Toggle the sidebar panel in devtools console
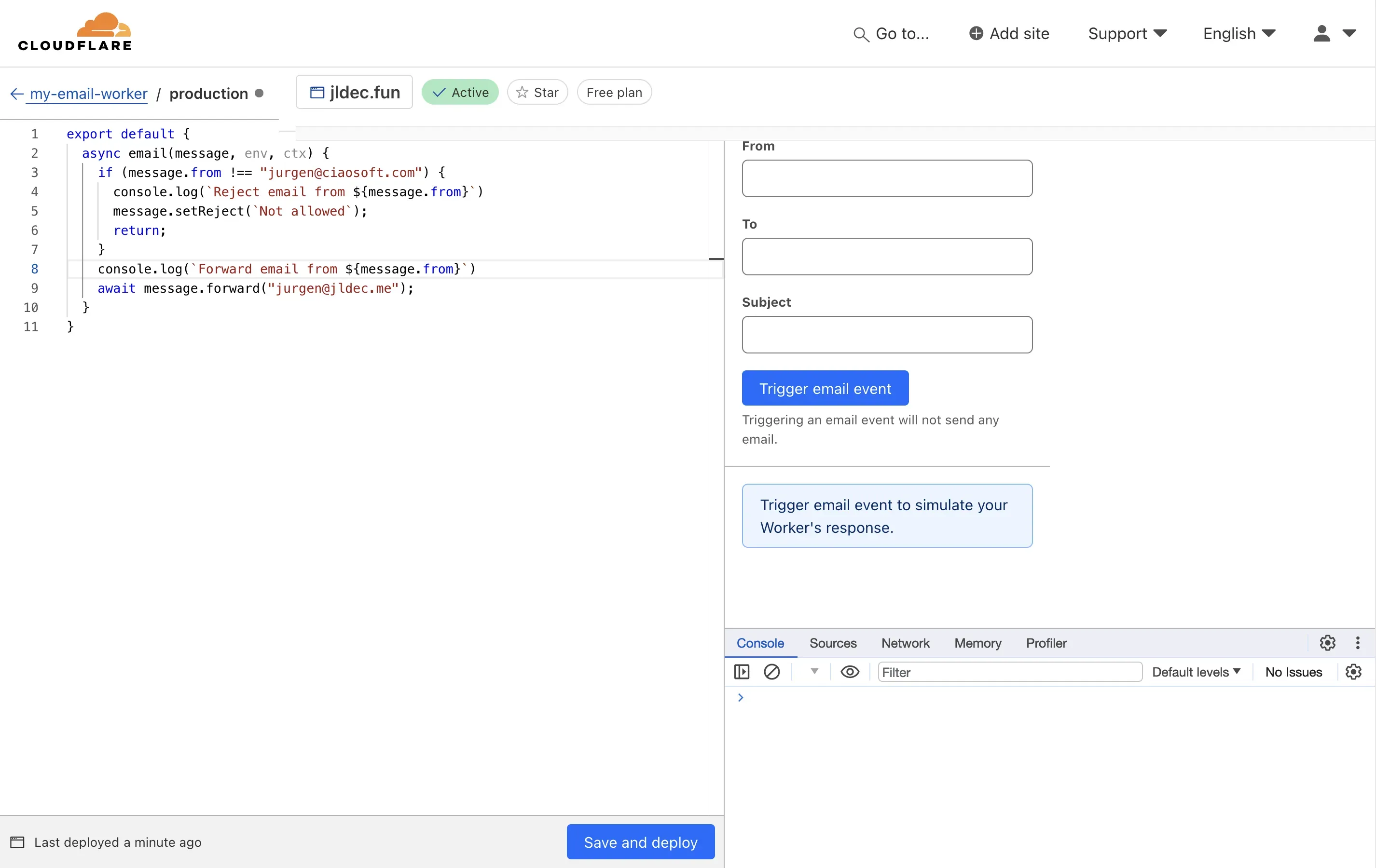1376x868 pixels. tap(741, 672)
